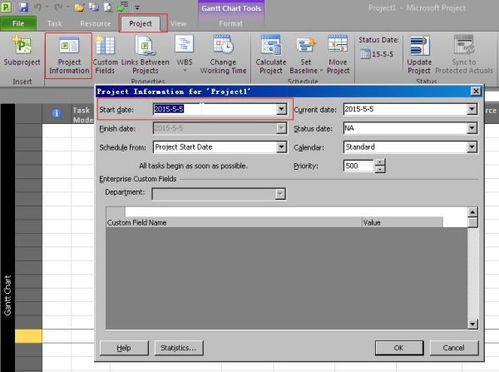Open Custom Fields from the ribbon

[x=105, y=55]
